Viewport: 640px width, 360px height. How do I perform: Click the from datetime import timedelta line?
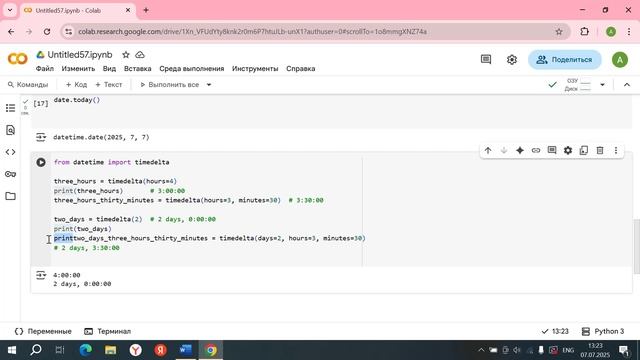point(111,162)
